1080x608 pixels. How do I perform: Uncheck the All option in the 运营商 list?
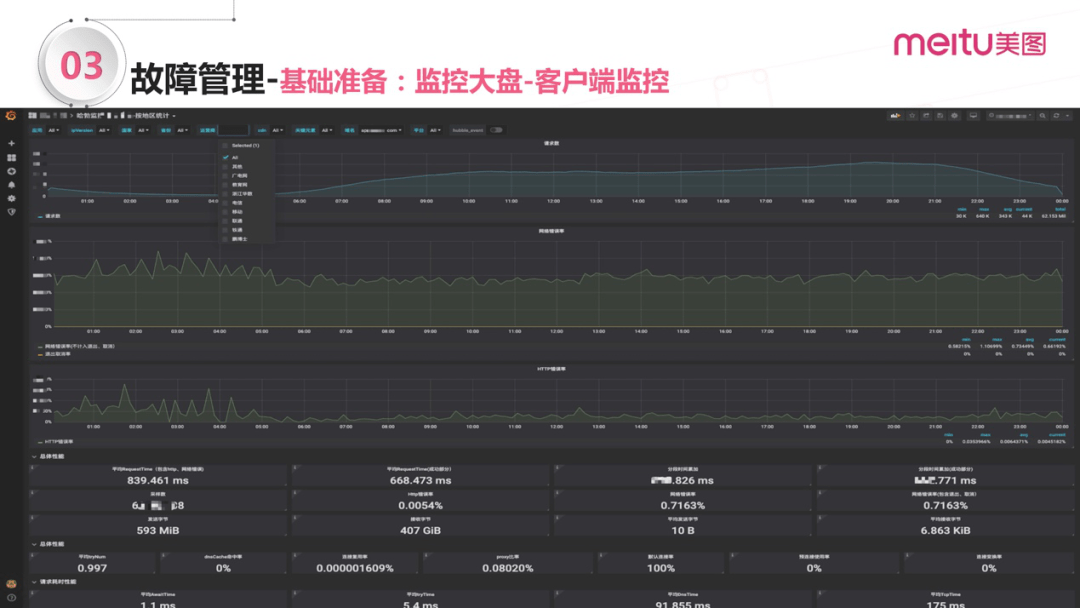pos(225,158)
